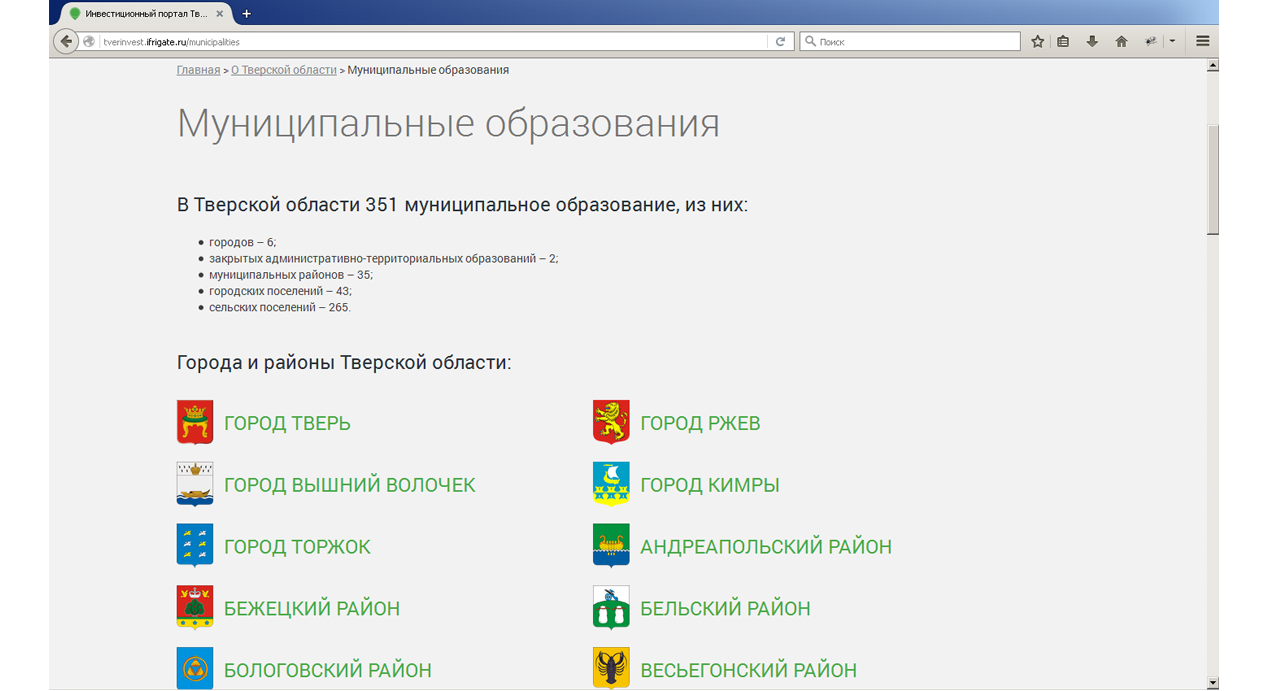Reload the page with the refresh icon
The width and height of the screenshot is (1264, 691).
pyautogui.click(x=780, y=42)
